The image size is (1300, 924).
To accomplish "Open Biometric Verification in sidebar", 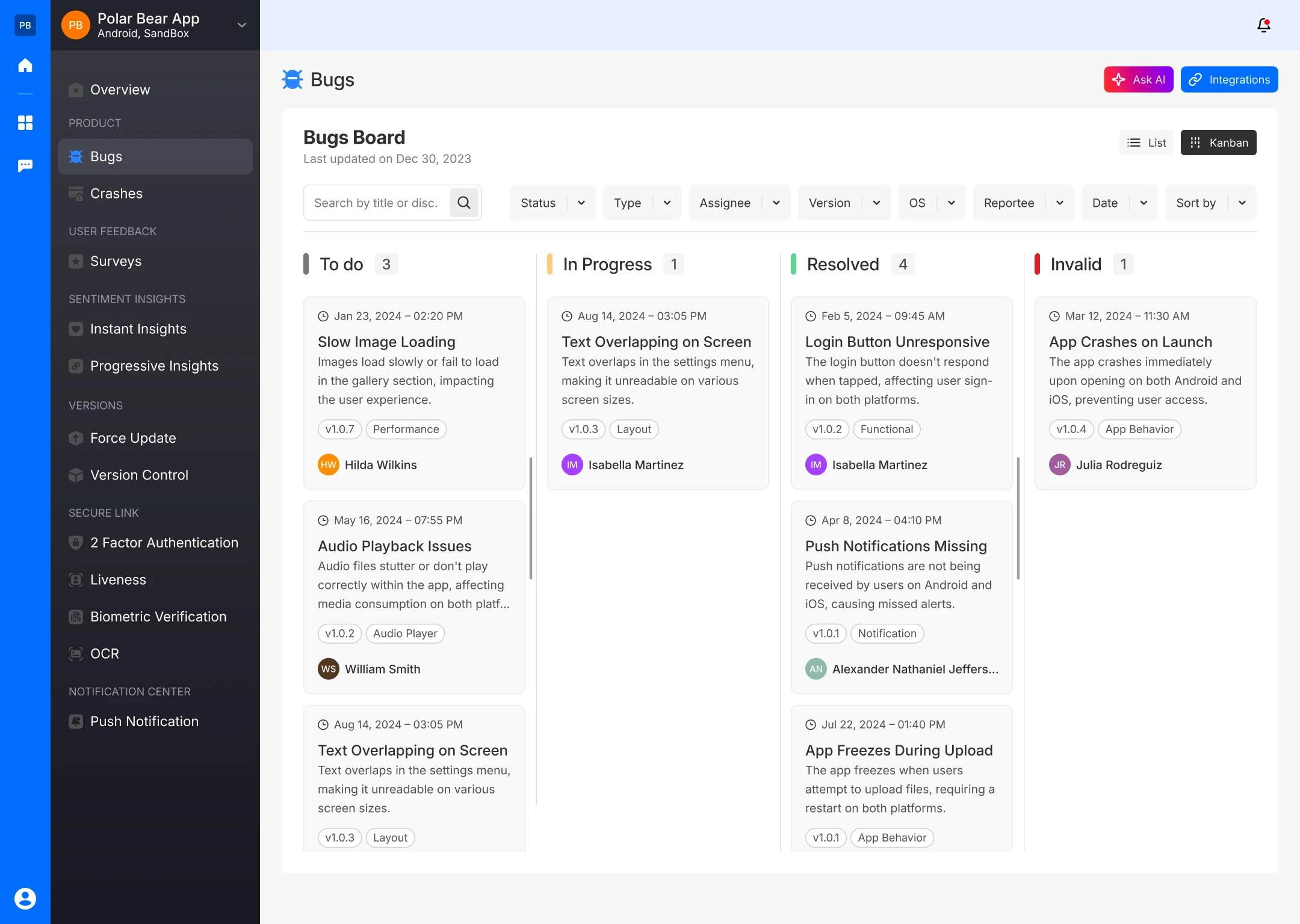I will (x=158, y=617).
